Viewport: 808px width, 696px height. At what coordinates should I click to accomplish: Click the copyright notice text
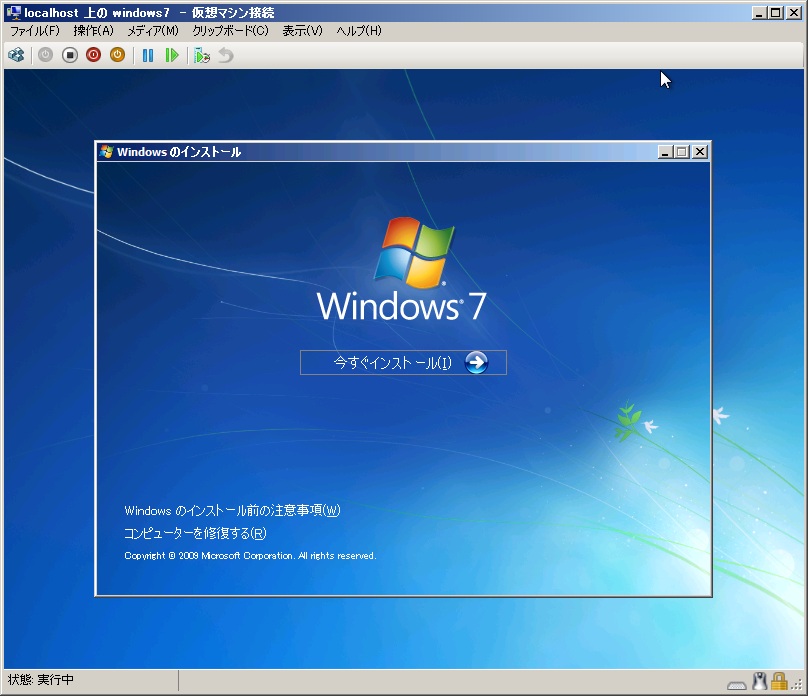tap(250, 556)
